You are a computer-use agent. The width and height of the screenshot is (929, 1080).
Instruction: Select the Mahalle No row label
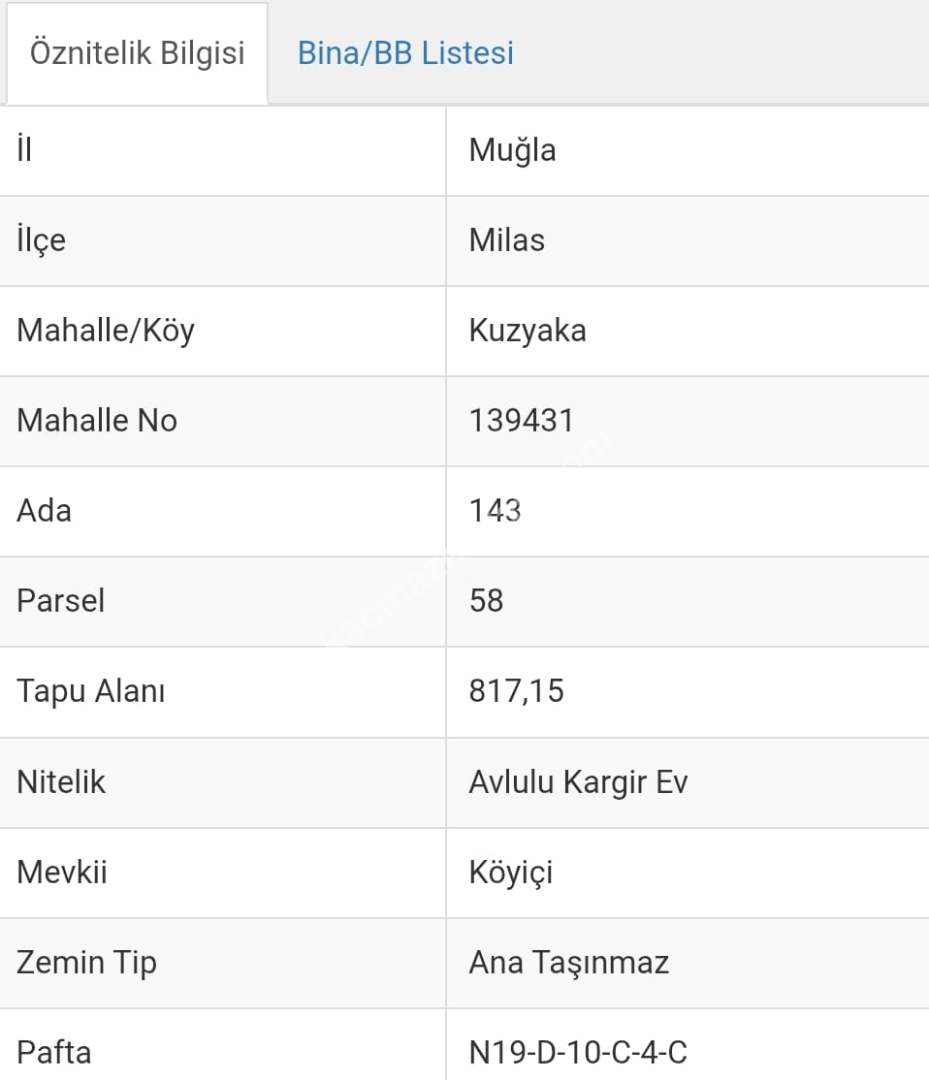(x=96, y=420)
